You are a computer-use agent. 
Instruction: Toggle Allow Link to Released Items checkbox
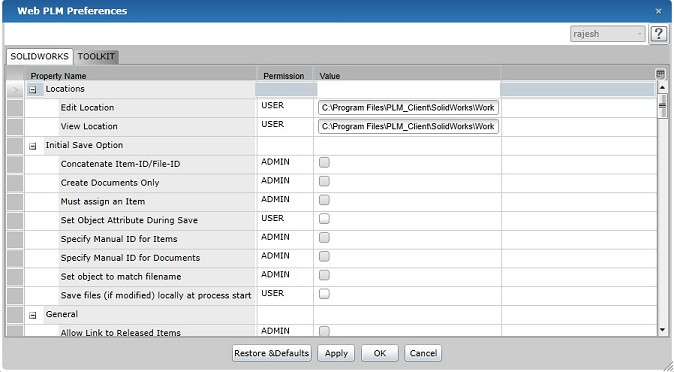point(325,331)
